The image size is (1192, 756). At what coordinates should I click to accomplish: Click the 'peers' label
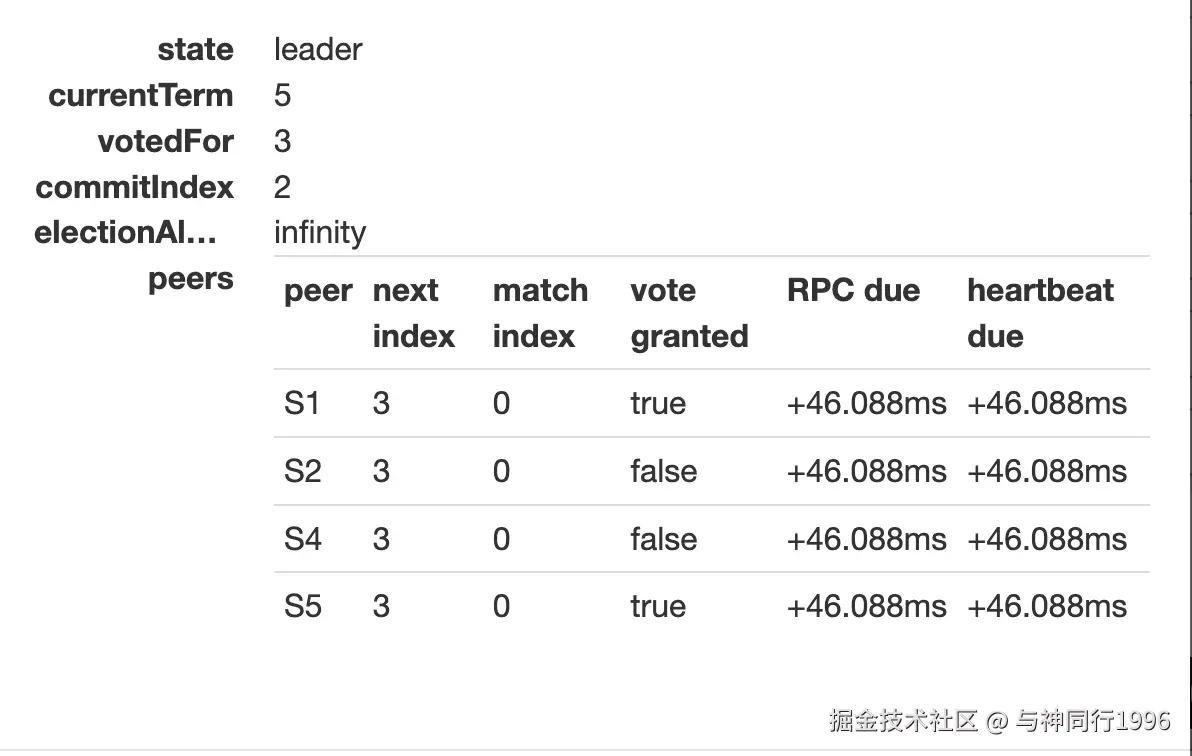(191, 280)
